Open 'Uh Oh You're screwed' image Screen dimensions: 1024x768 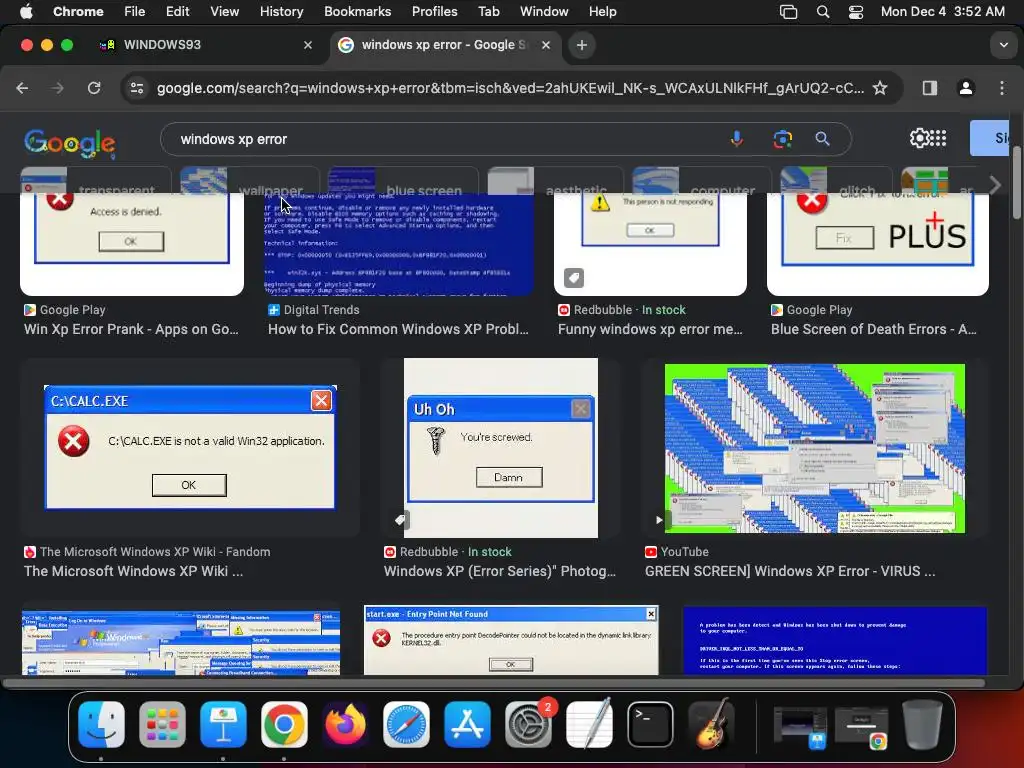tap(501, 447)
